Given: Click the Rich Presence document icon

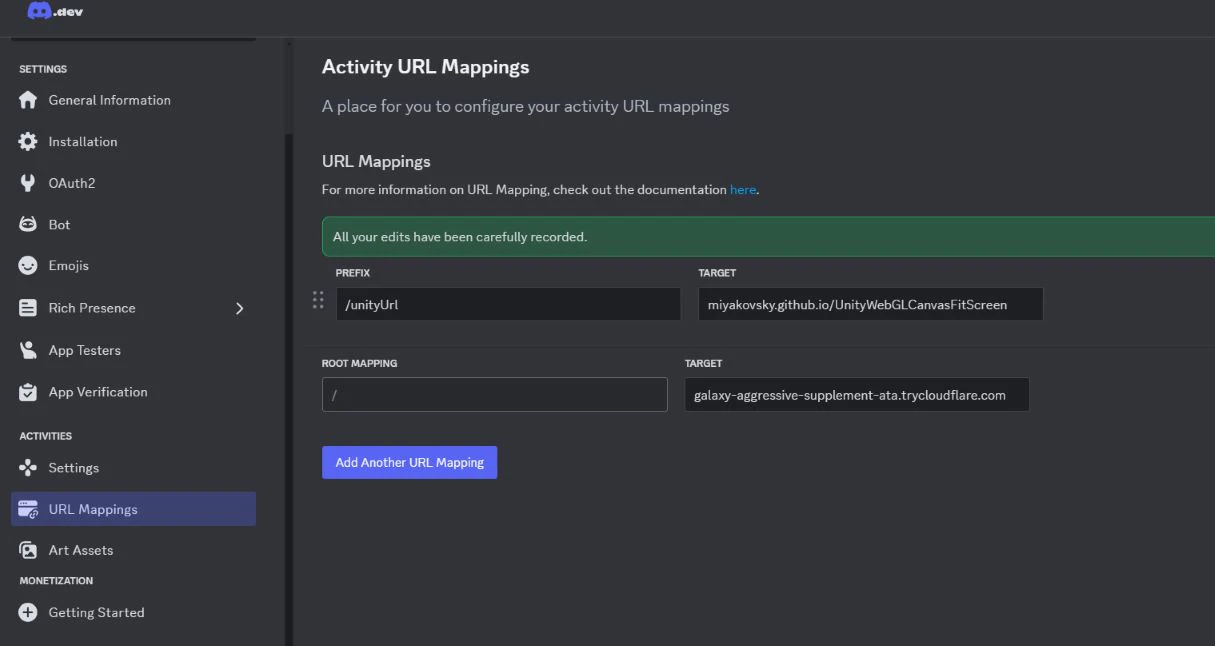Looking at the screenshot, I should click(x=28, y=308).
